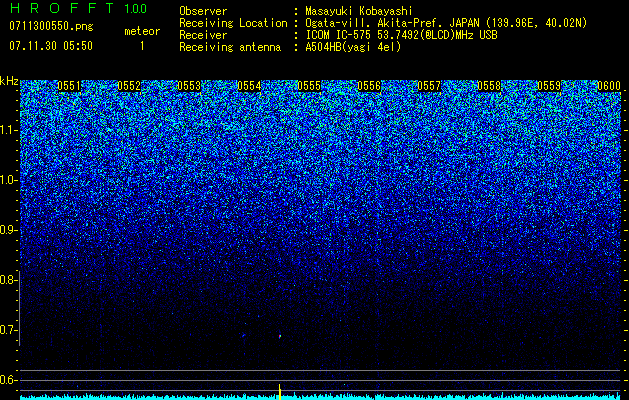Image resolution: width=629 pixels, height=400 pixels.
Task: Click time marker 0600
Action: click(609, 86)
